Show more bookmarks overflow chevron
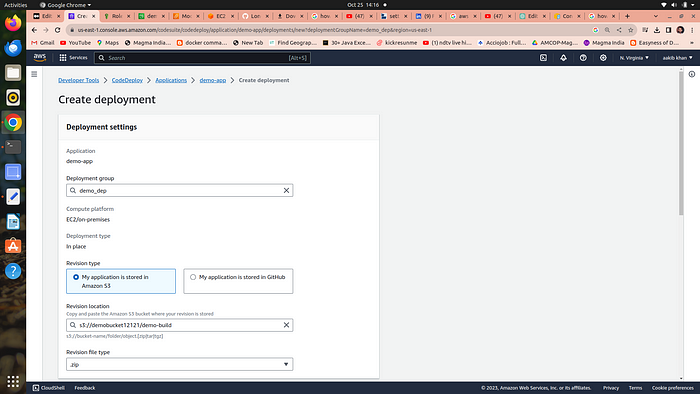 (692, 43)
